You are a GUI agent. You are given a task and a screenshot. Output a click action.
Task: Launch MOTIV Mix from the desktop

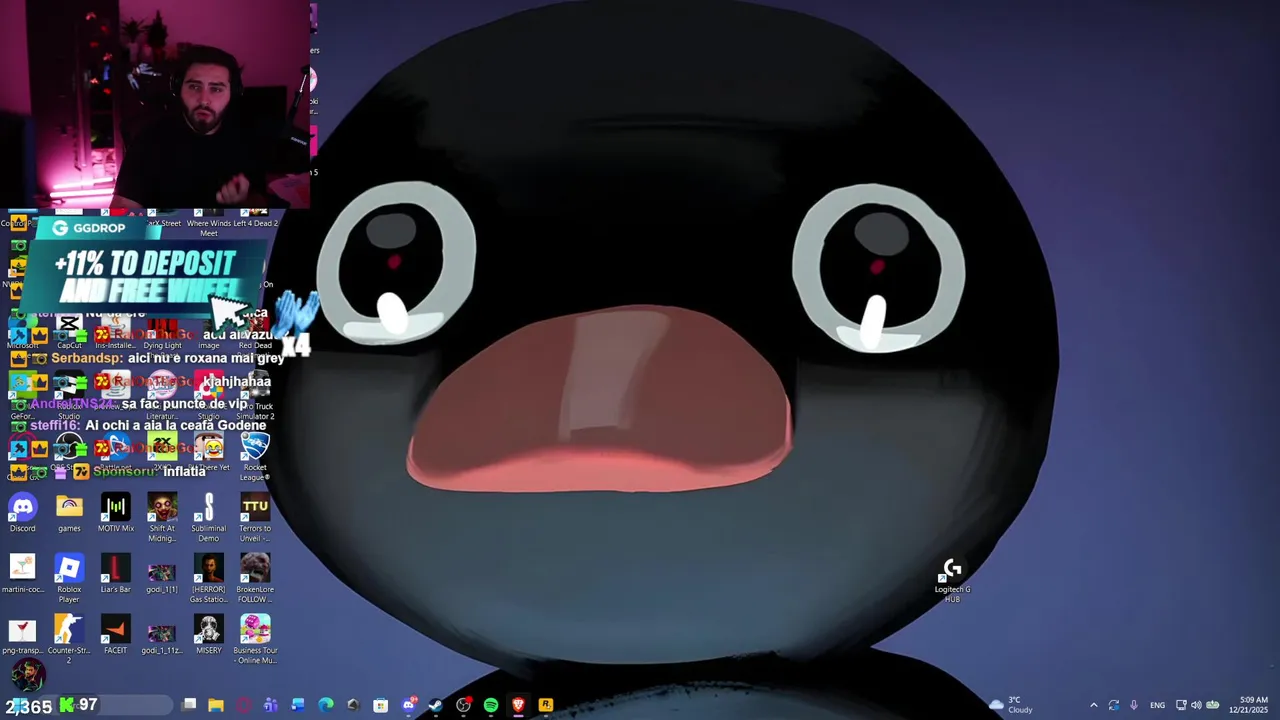pyautogui.click(x=115, y=514)
